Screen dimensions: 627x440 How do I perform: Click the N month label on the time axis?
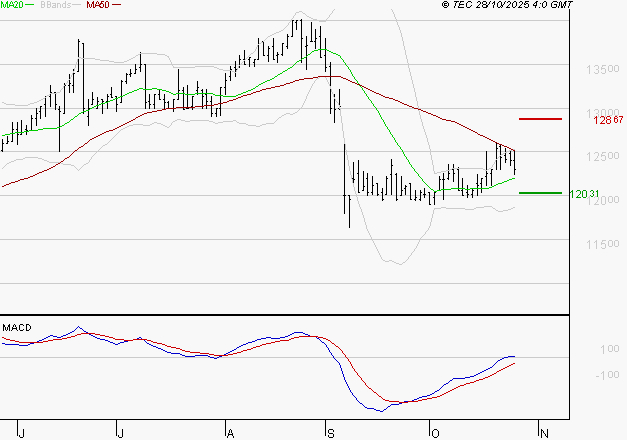(544, 433)
